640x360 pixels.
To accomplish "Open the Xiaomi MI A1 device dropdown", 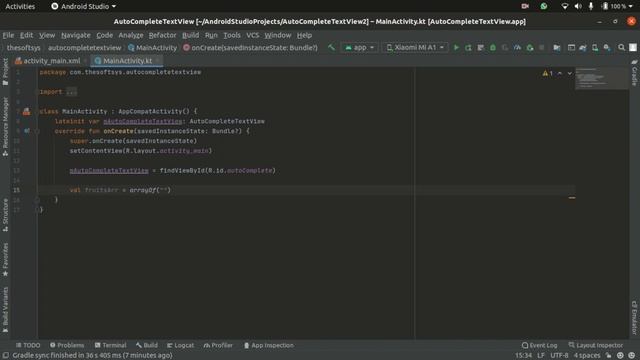I will 415,48.
